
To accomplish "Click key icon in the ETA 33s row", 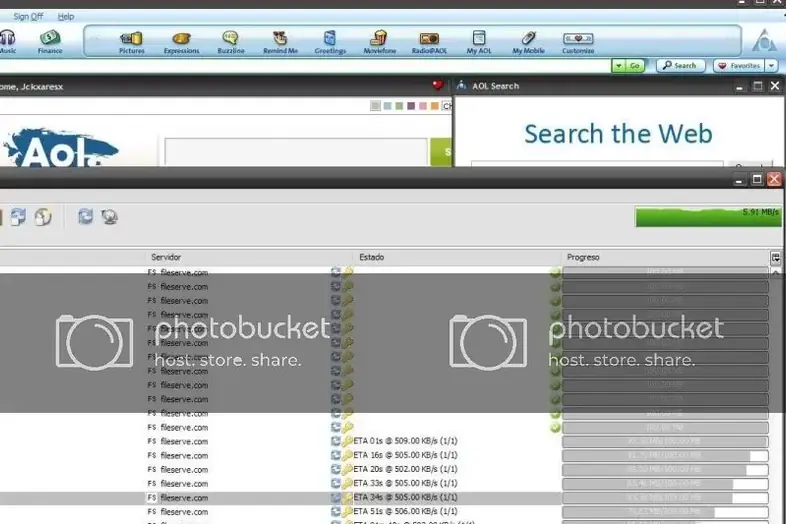I will [347, 483].
